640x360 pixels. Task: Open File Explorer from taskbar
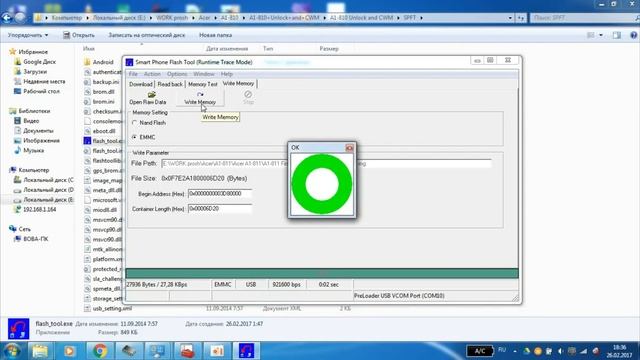pos(40,351)
